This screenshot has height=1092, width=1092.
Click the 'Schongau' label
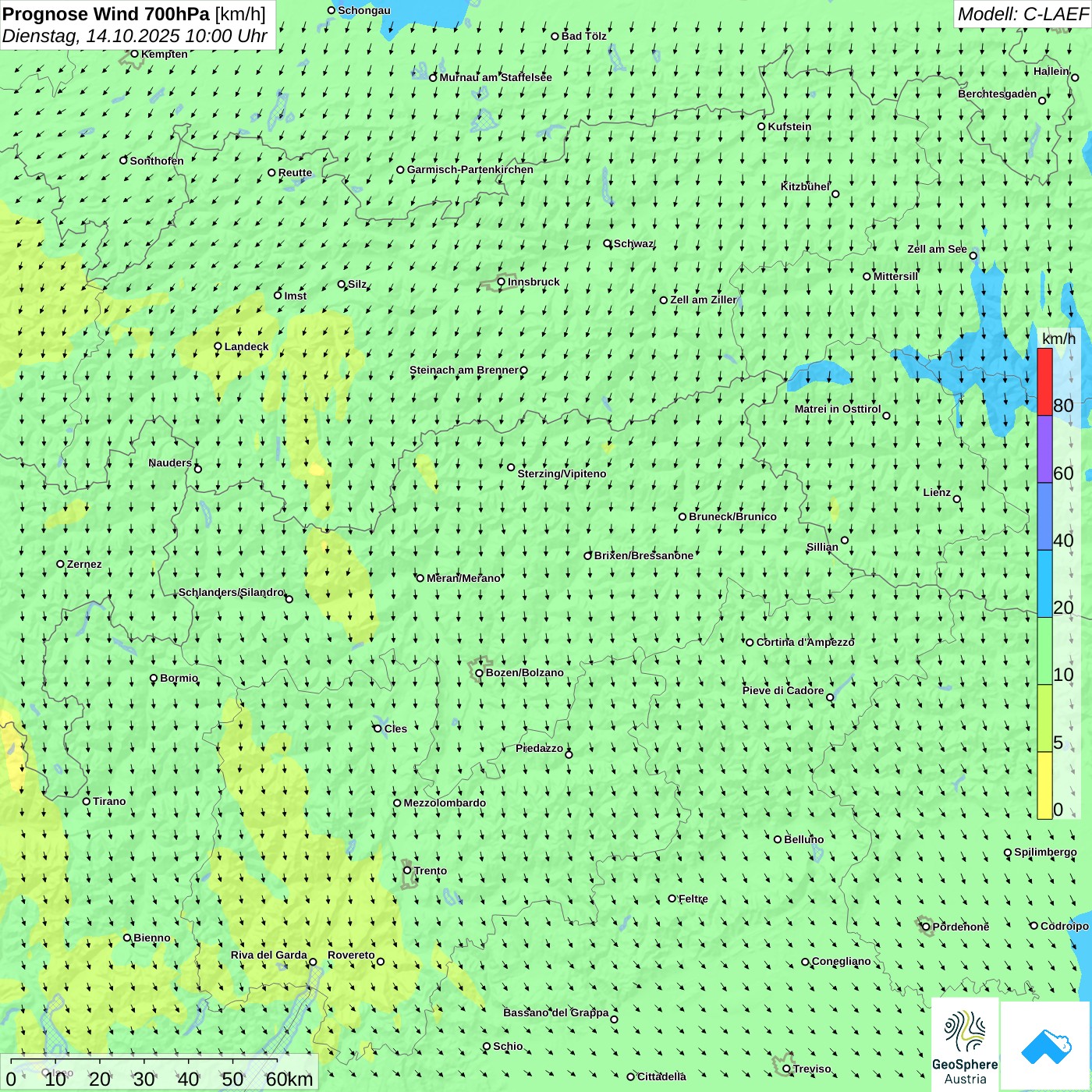(x=364, y=10)
